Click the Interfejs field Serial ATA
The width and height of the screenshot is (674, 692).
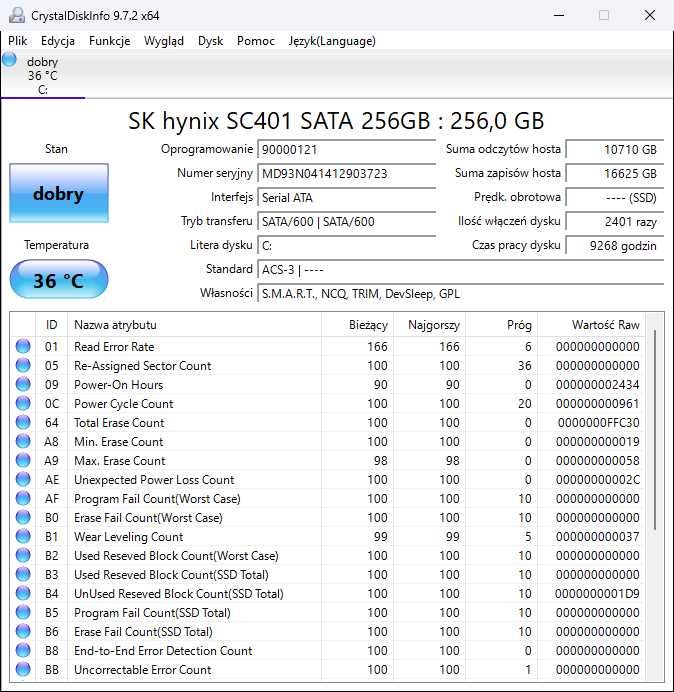point(346,197)
